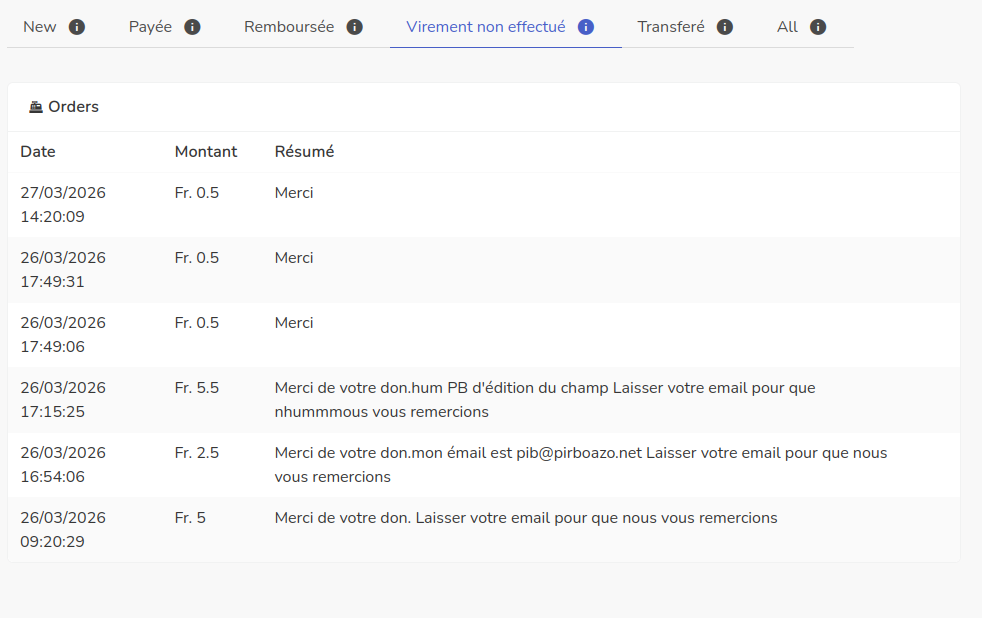
Task: Click the Résumé column header
Action: click(x=304, y=152)
